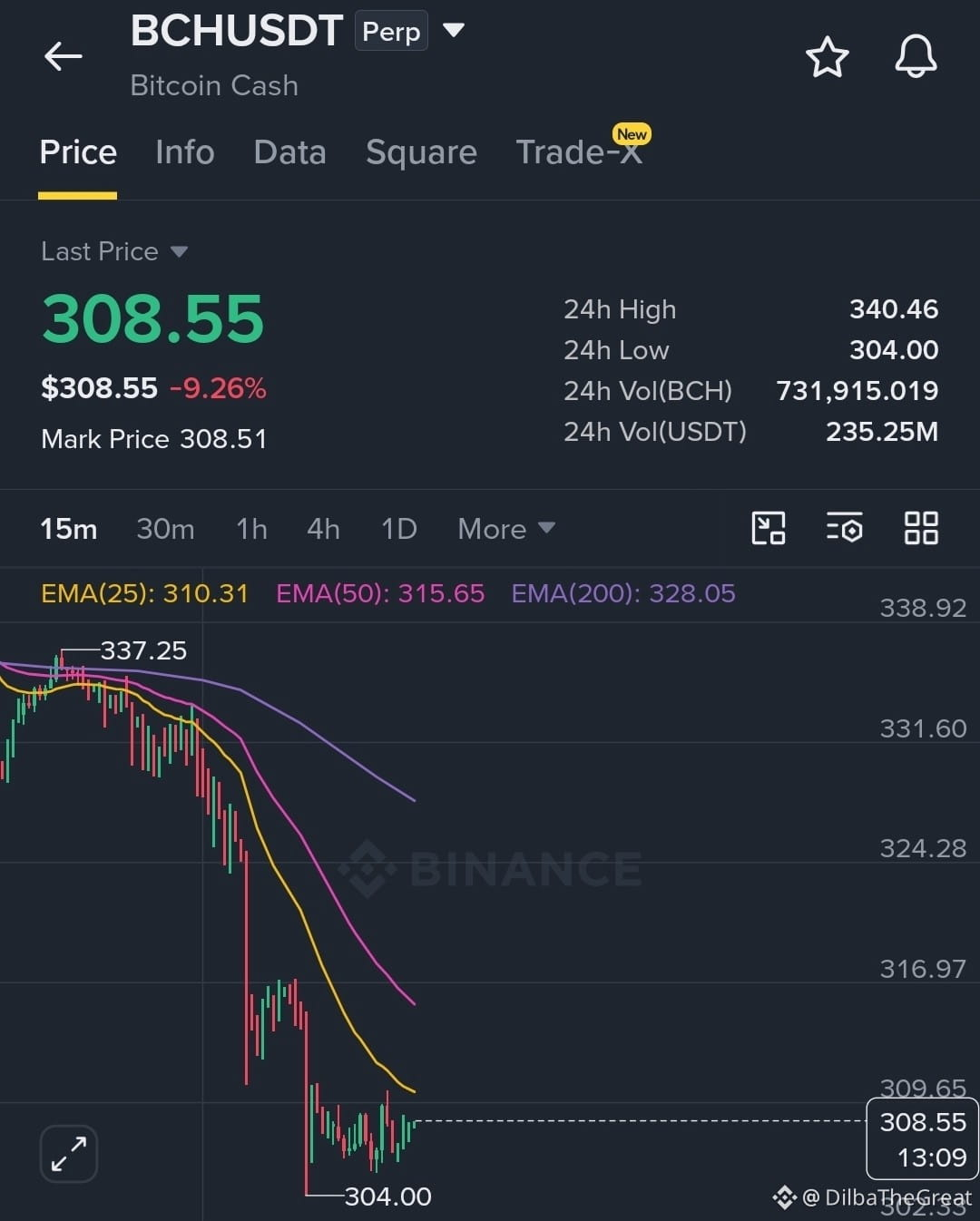
Task: Tap the EMA(25) indicator label
Action: (x=144, y=593)
